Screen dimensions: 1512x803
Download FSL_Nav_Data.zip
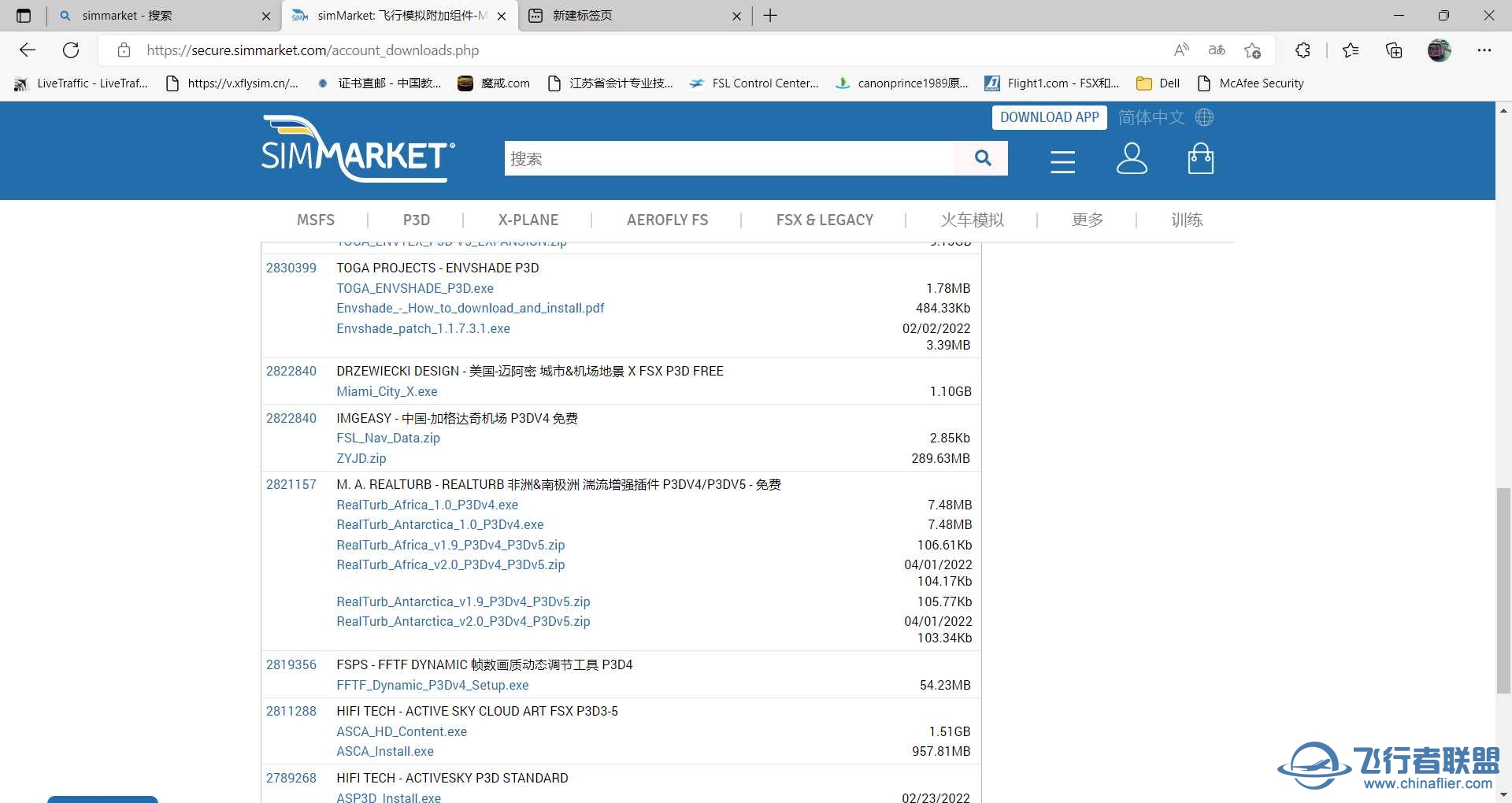point(388,438)
